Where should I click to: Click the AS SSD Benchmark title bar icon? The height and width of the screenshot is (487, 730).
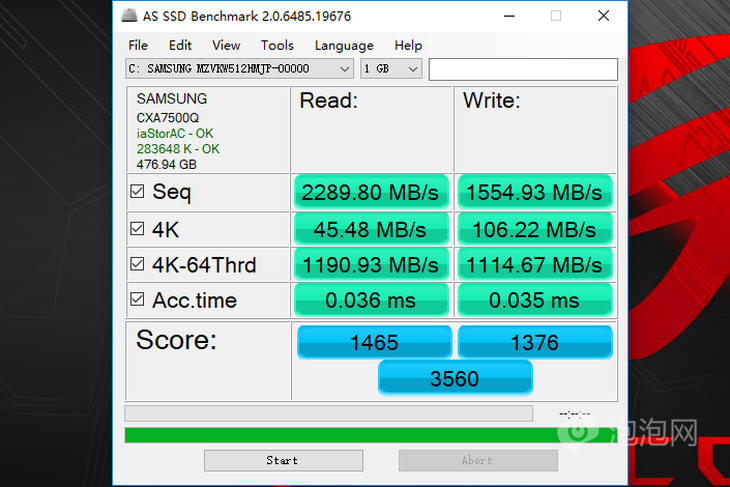pyautogui.click(x=129, y=16)
